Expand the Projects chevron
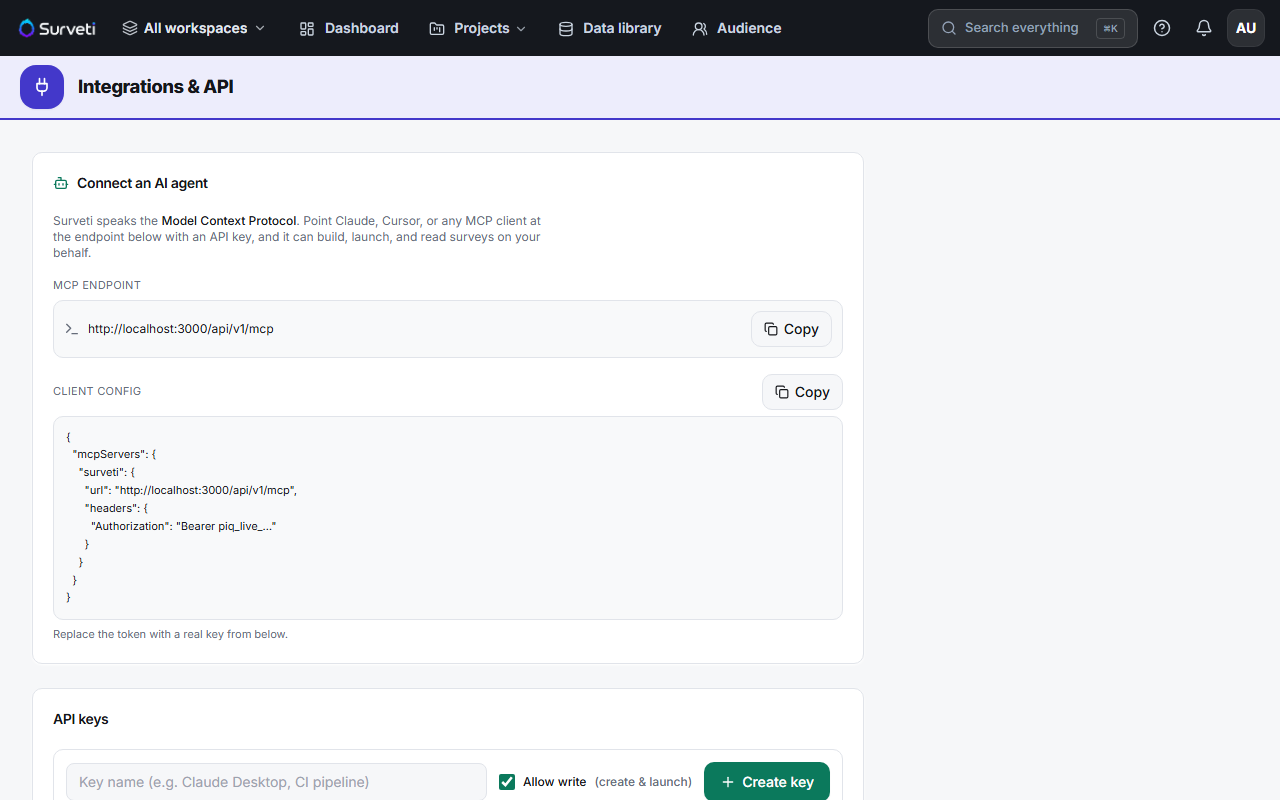The height and width of the screenshot is (800, 1280). [521, 29]
